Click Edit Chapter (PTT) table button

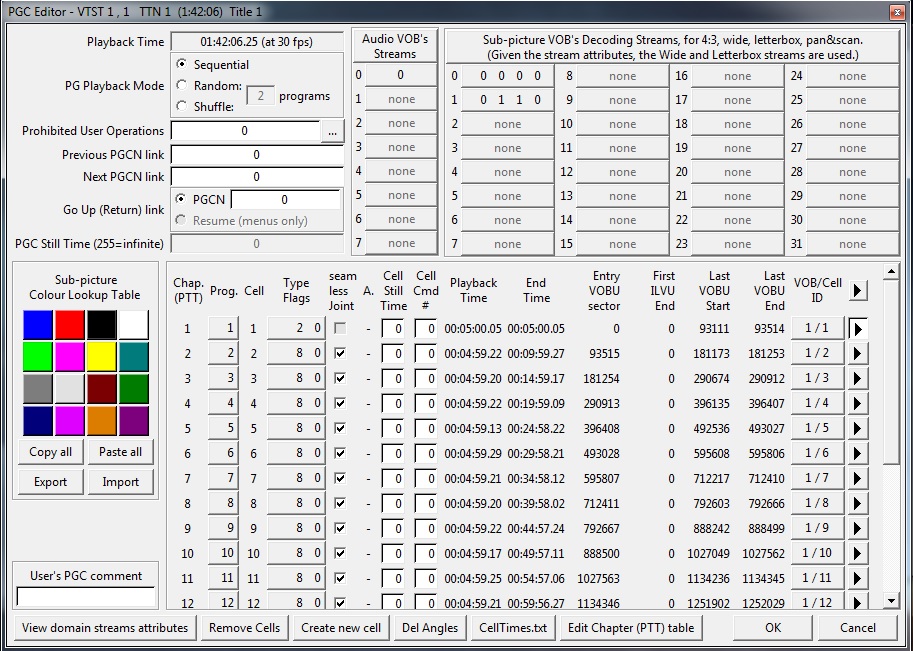point(631,628)
